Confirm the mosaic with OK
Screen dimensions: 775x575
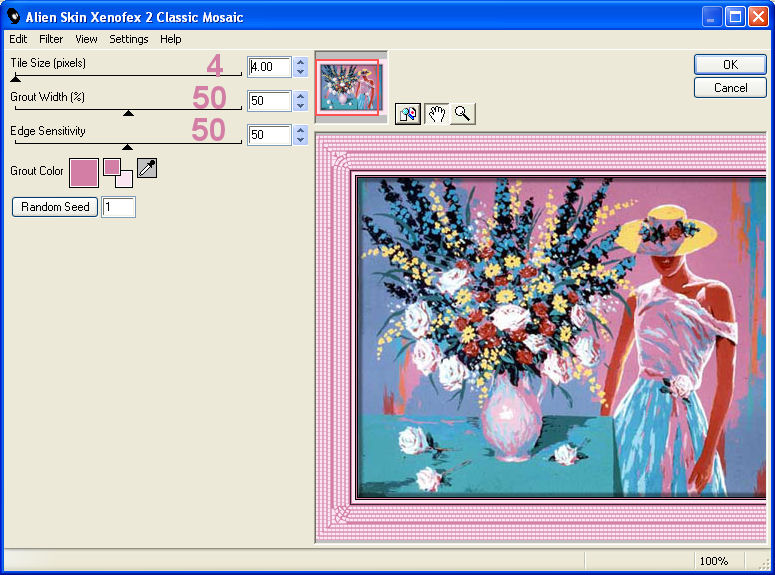[x=730, y=64]
